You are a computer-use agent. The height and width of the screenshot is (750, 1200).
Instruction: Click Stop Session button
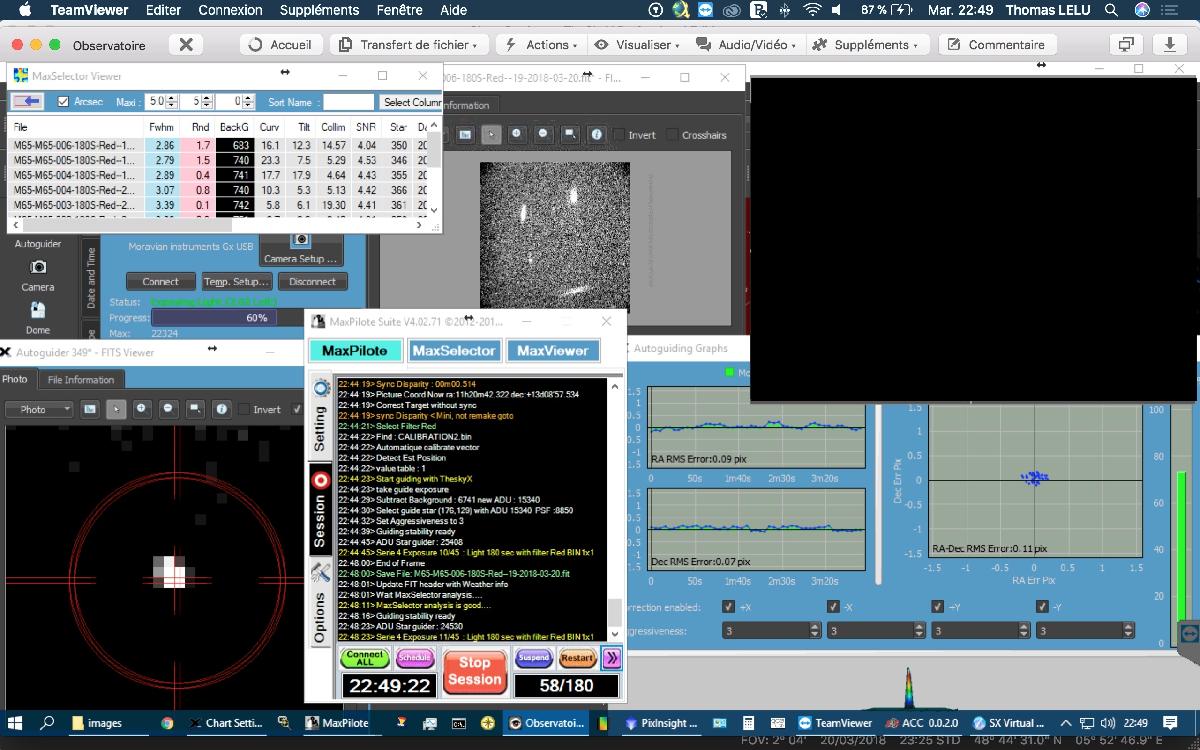pos(475,671)
